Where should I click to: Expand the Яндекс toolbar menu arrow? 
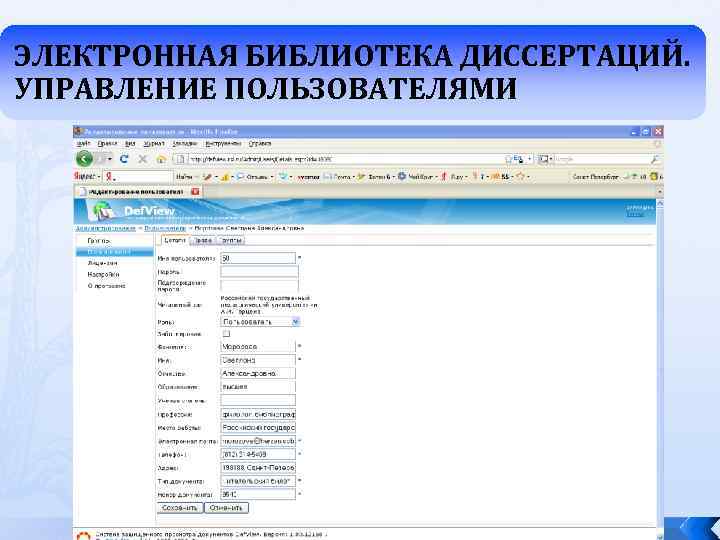click(99, 177)
